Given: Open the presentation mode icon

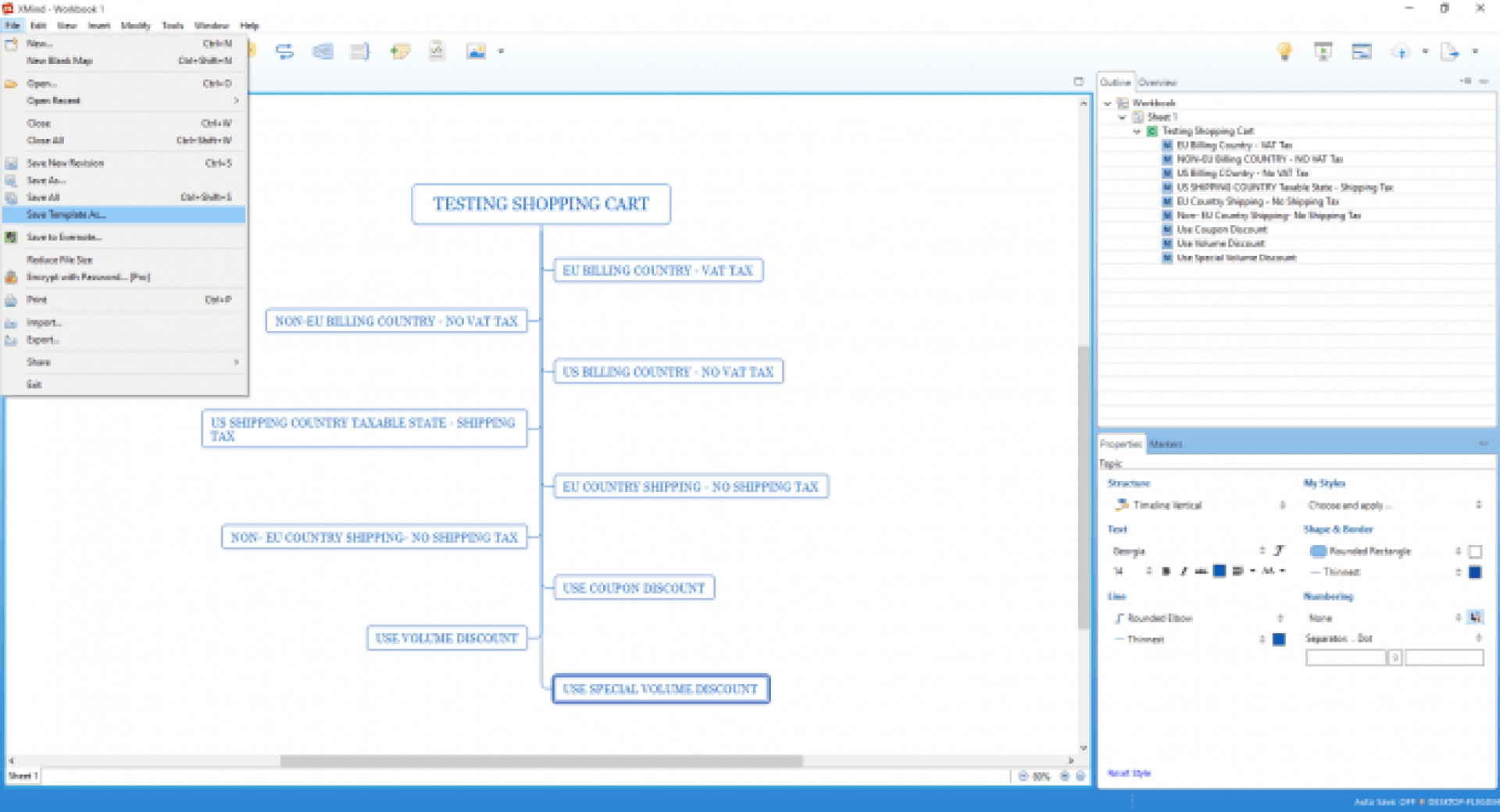Looking at the screenshot, I should click(1323, 52).
